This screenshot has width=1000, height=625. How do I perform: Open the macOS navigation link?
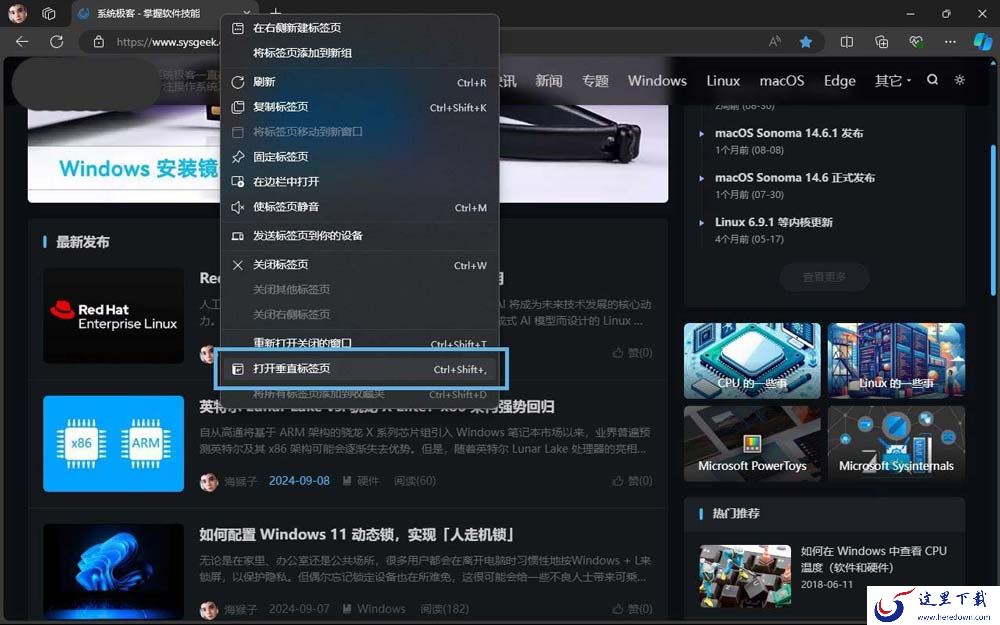coord(782,81)
